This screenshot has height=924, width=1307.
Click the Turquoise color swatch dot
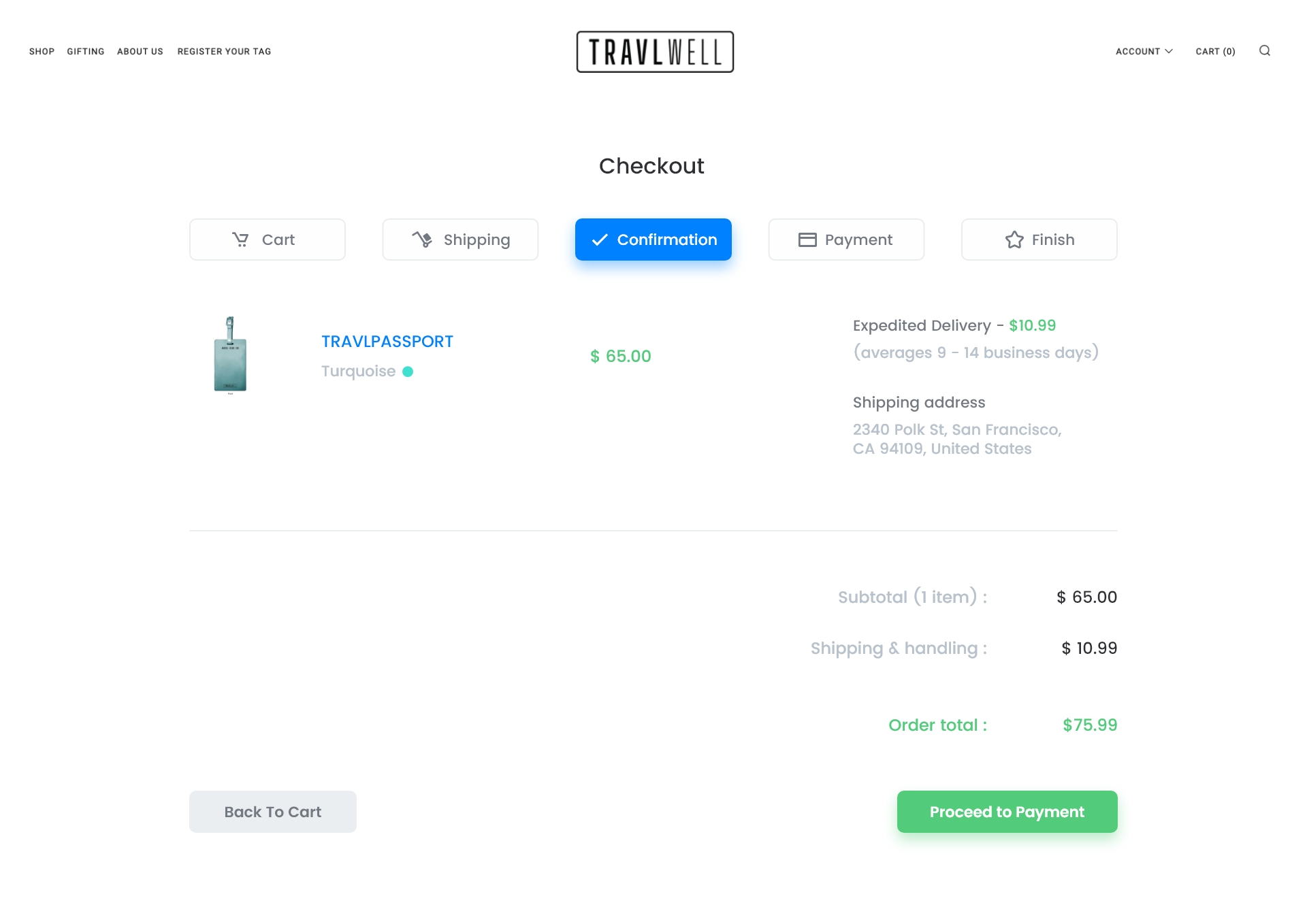[x=408, y=372]
